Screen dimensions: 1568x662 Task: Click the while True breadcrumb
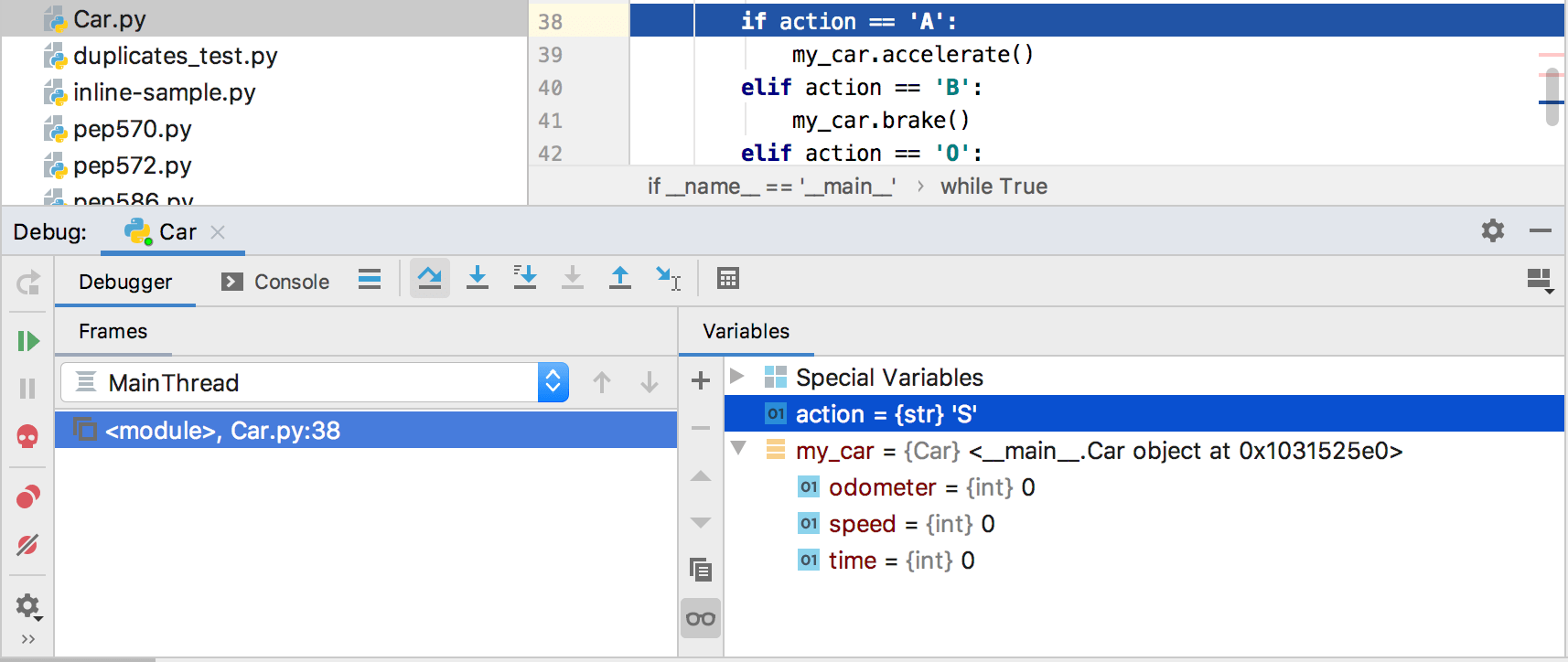993,187
